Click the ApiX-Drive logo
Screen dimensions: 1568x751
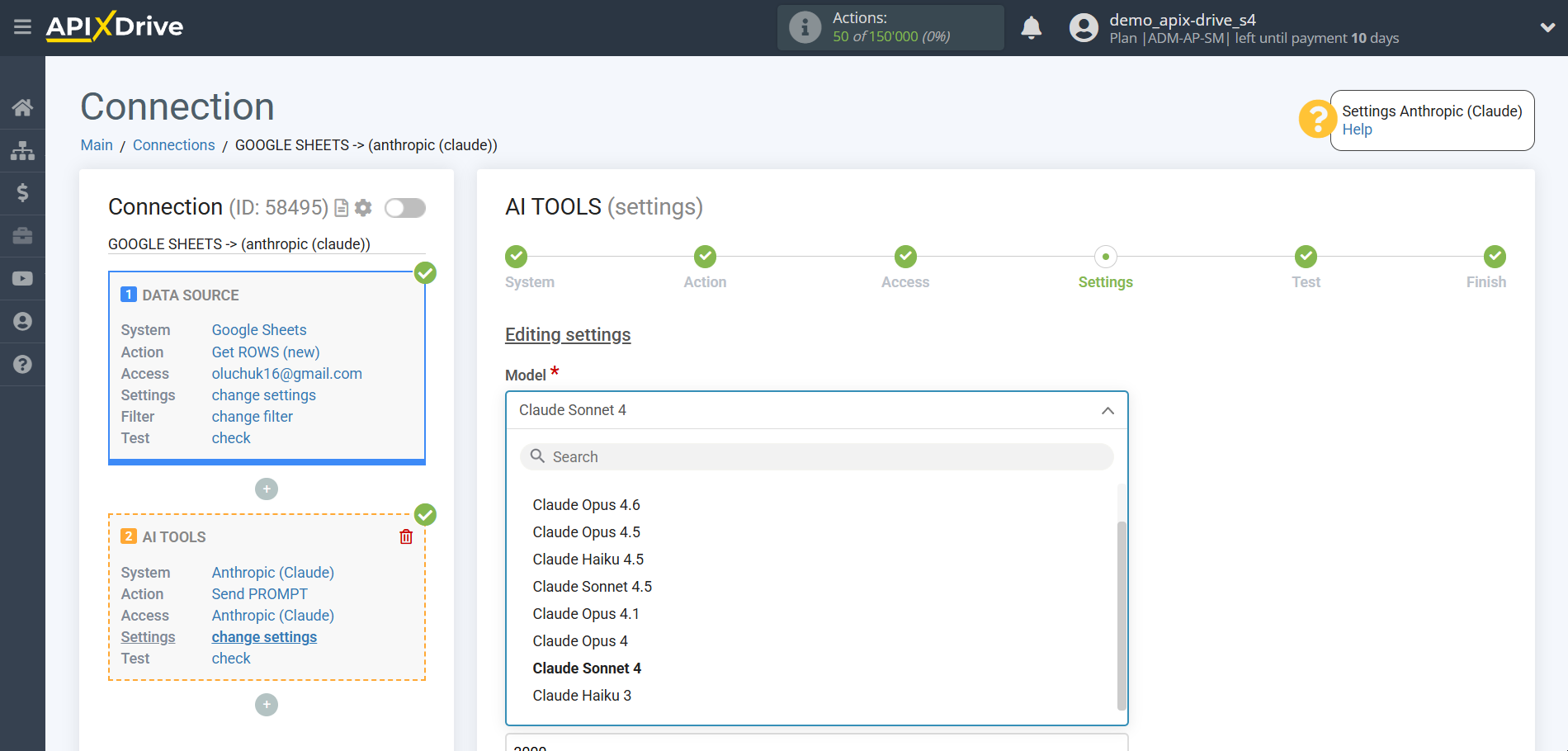click(x=115, y=26)
